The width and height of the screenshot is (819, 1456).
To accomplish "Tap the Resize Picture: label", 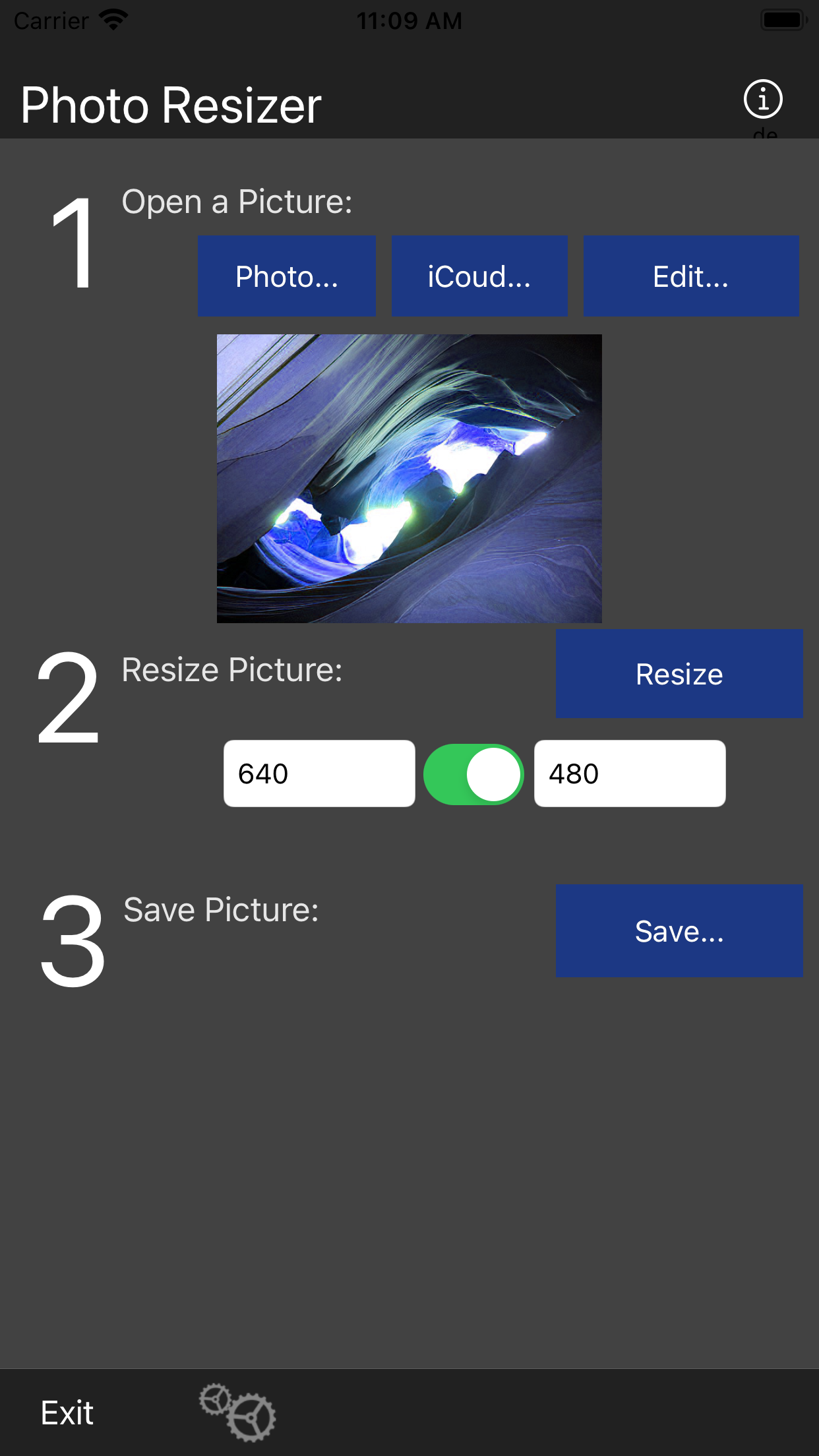I will coord(232,670).
